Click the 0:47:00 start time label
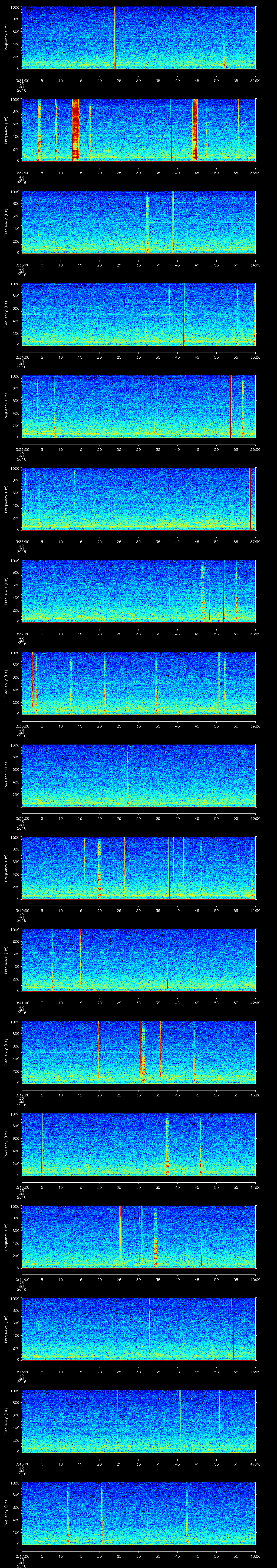Viewport: 277px width, 1568px height. 22,1557
